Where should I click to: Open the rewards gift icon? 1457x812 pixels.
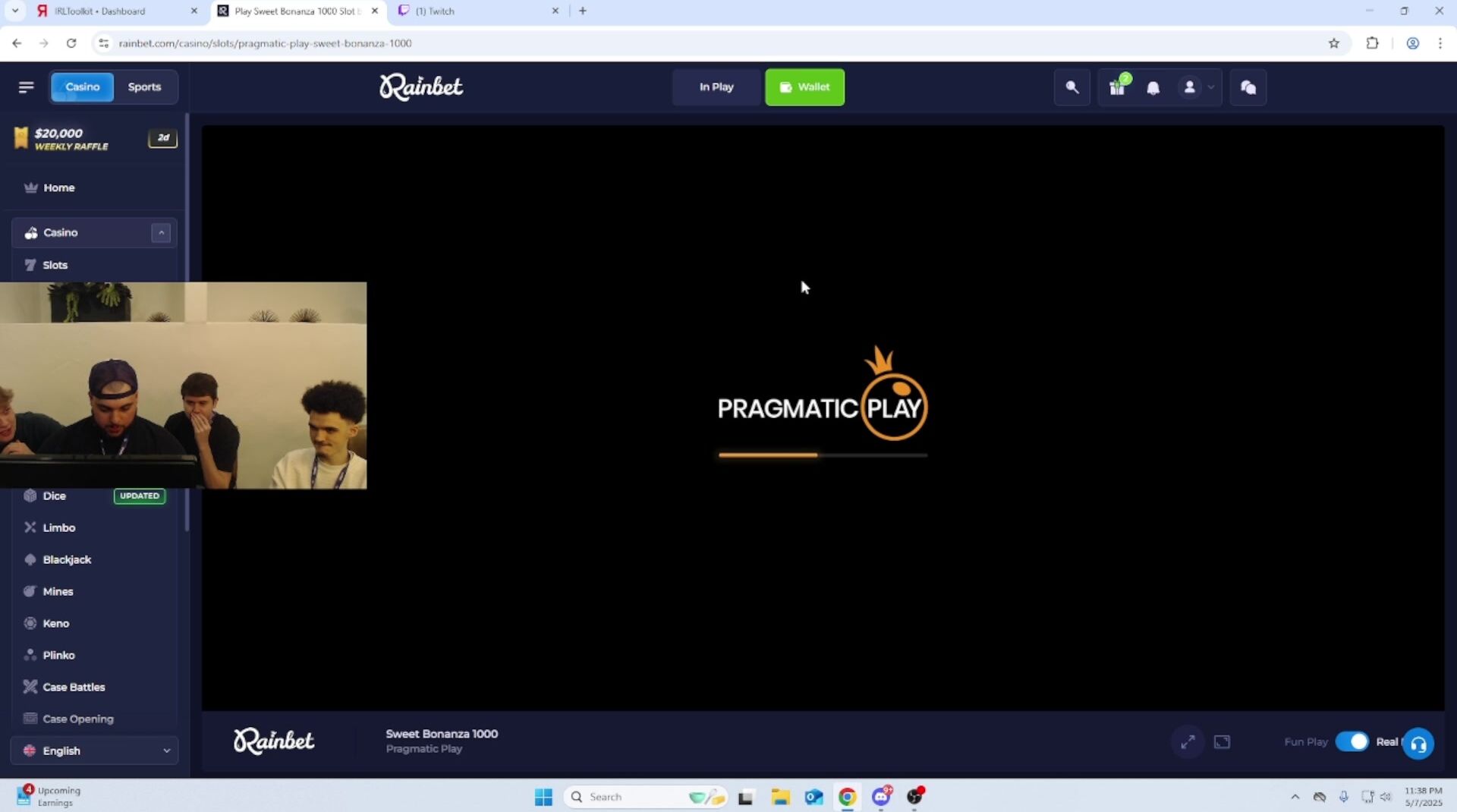[x=1117, y=87]
